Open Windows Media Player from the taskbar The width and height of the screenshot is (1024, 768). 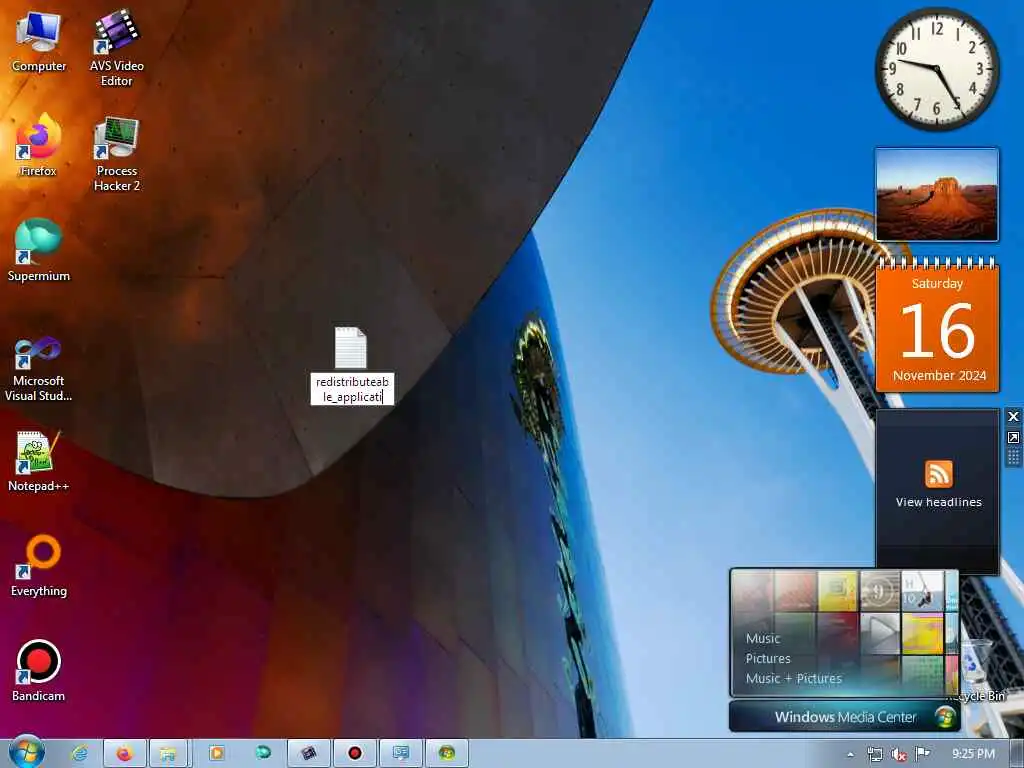coord(216,754)
